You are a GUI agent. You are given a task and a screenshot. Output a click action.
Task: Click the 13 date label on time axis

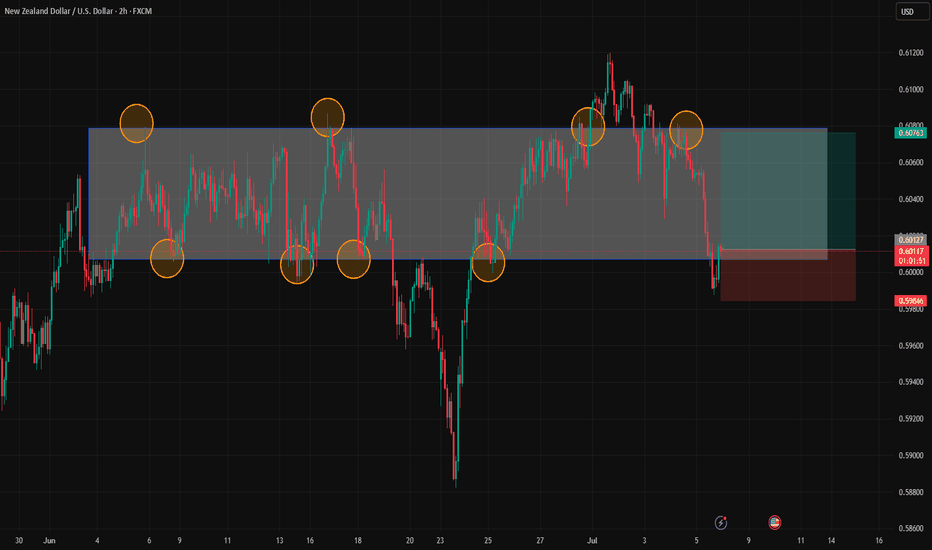(279, 540)
